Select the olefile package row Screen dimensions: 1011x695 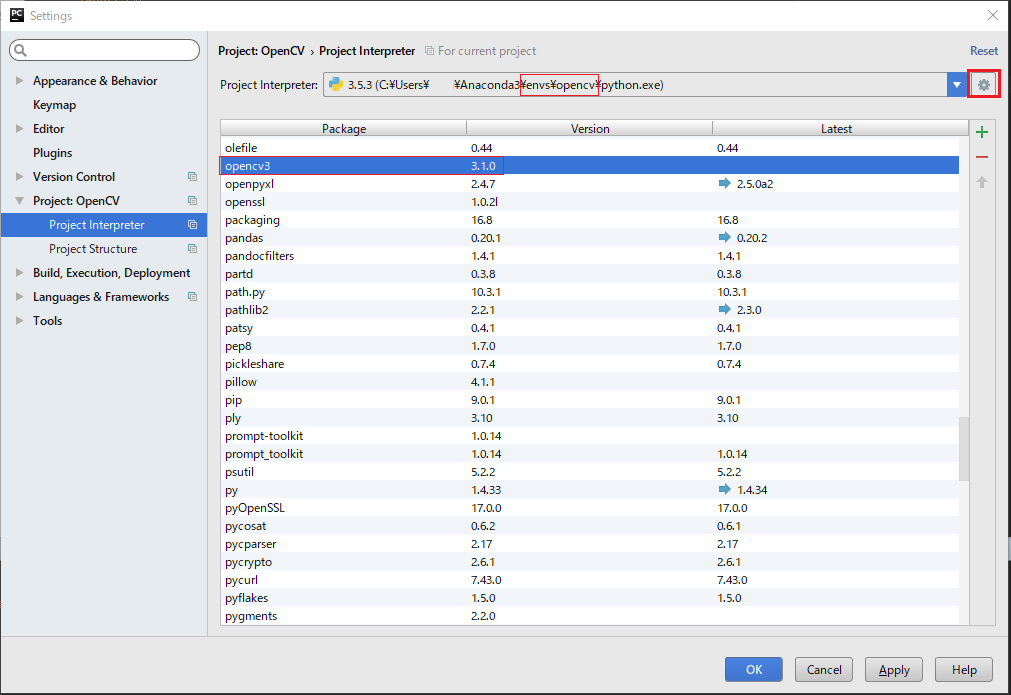[589, 148]
